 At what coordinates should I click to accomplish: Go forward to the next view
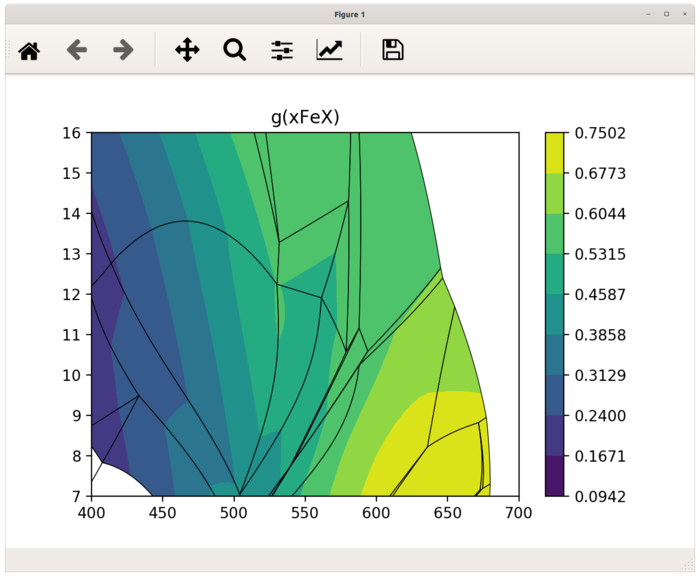(123, 50)
